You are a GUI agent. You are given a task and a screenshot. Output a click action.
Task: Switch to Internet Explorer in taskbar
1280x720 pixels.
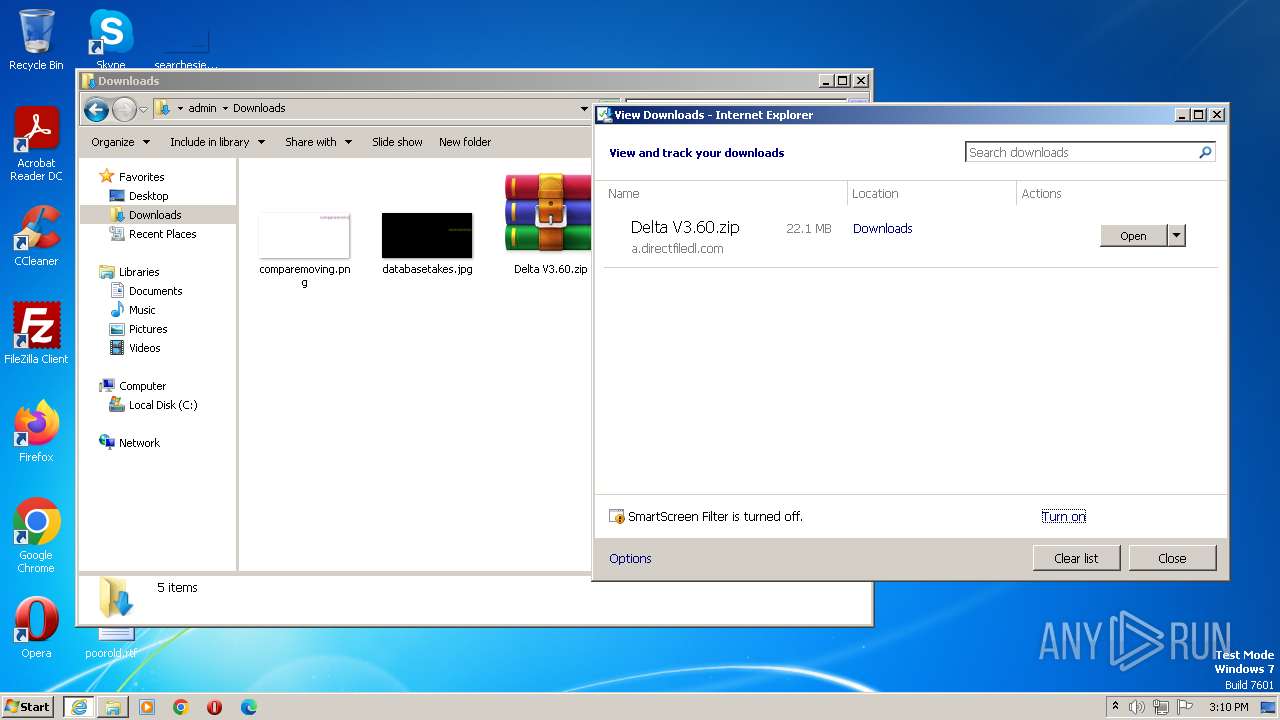[x=78, y=706]
